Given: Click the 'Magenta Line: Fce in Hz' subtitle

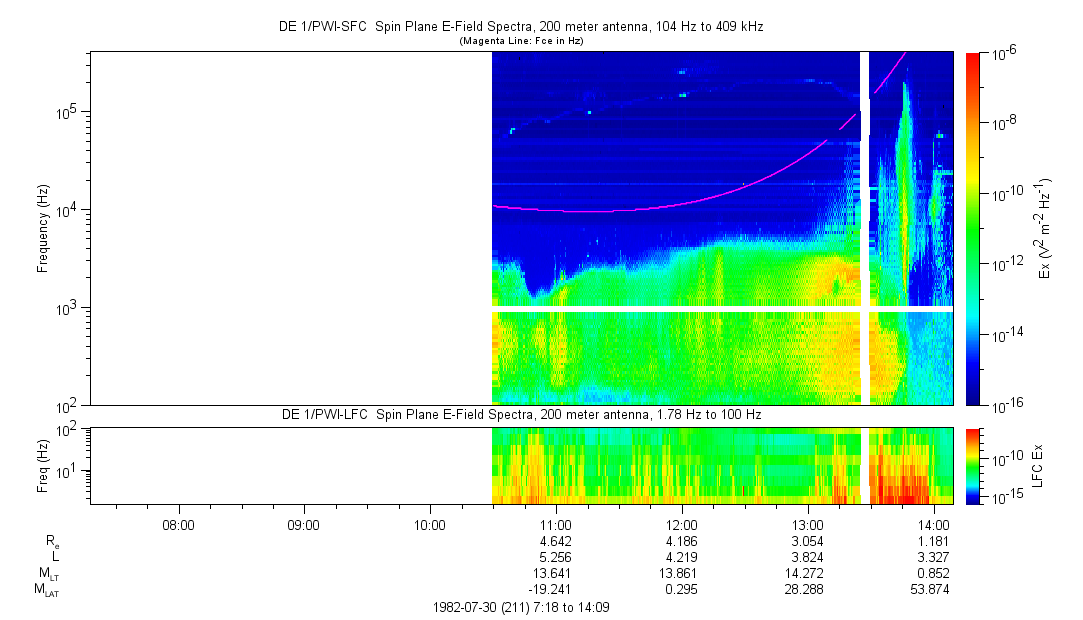Looking at the screenshot, I should pos(520,41).
